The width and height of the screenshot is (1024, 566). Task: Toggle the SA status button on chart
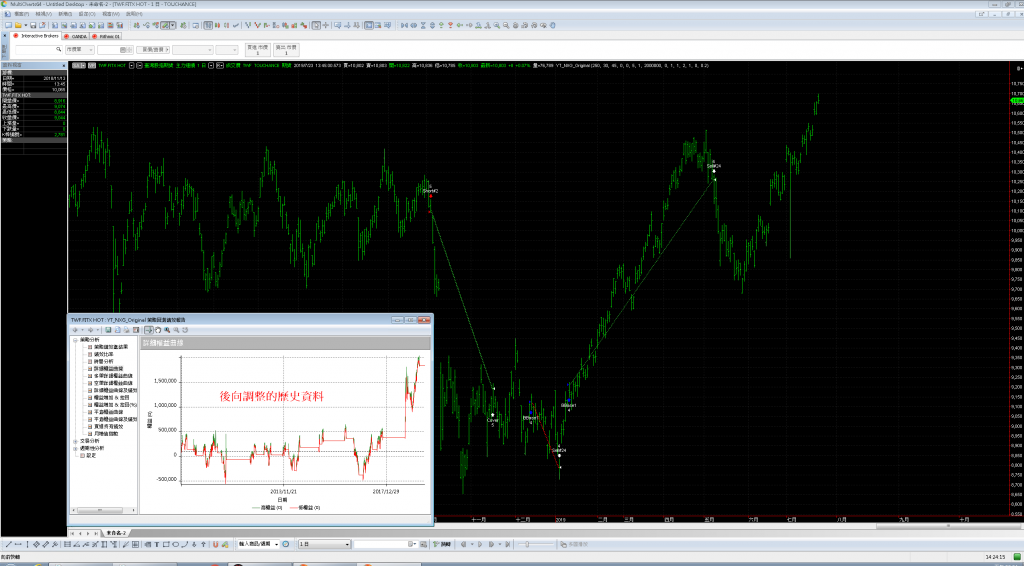click(x=78, y=65)
